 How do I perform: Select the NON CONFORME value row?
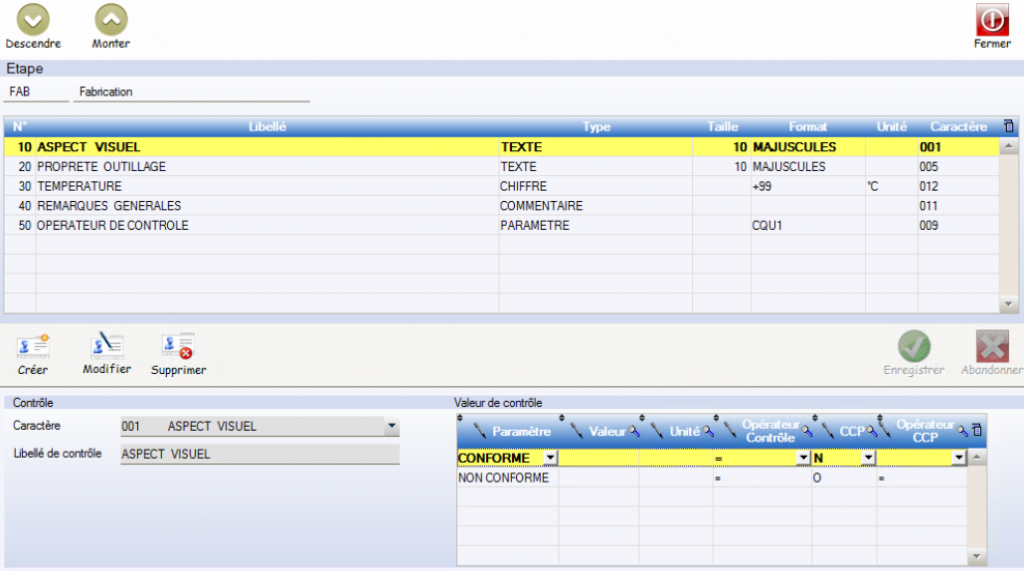(503, 478)
